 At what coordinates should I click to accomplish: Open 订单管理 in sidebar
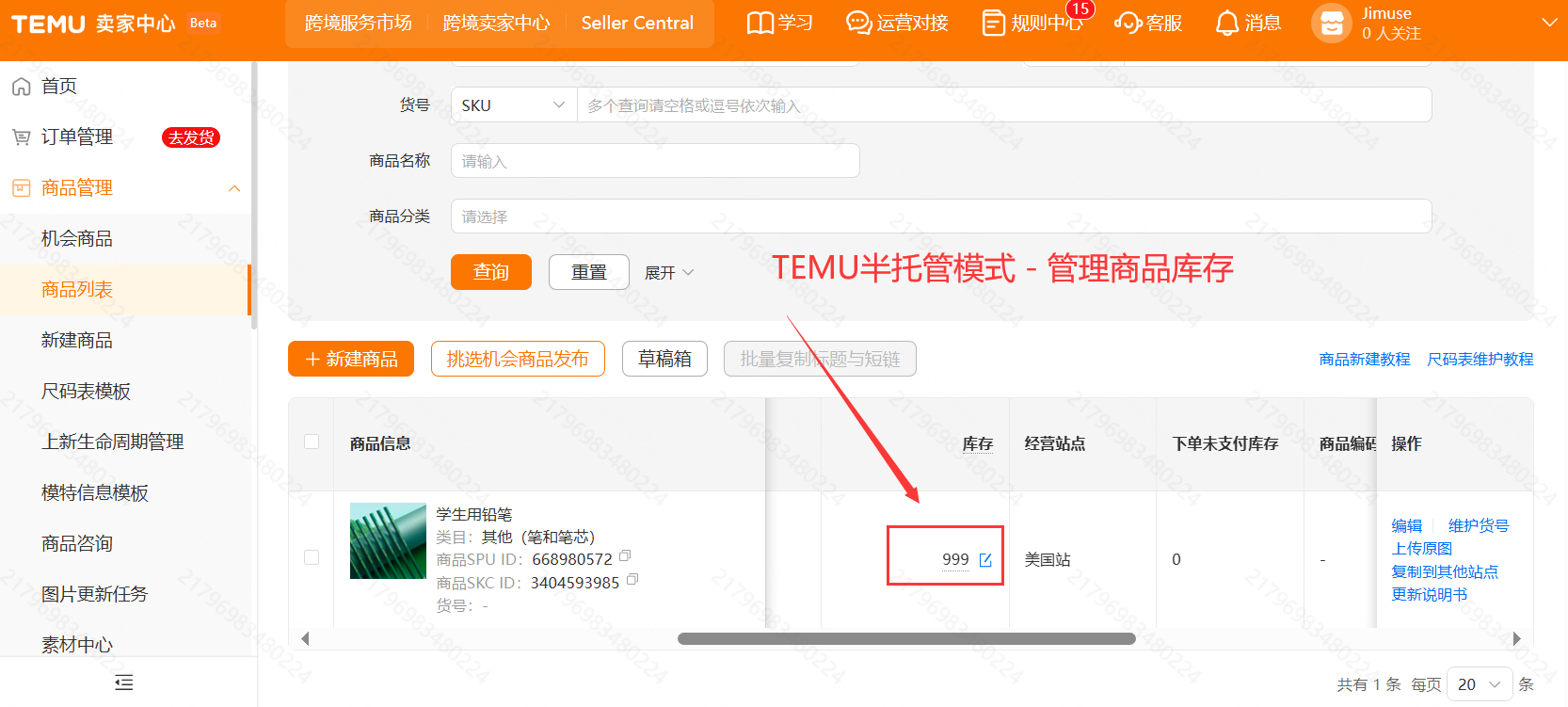click(77, 137)
